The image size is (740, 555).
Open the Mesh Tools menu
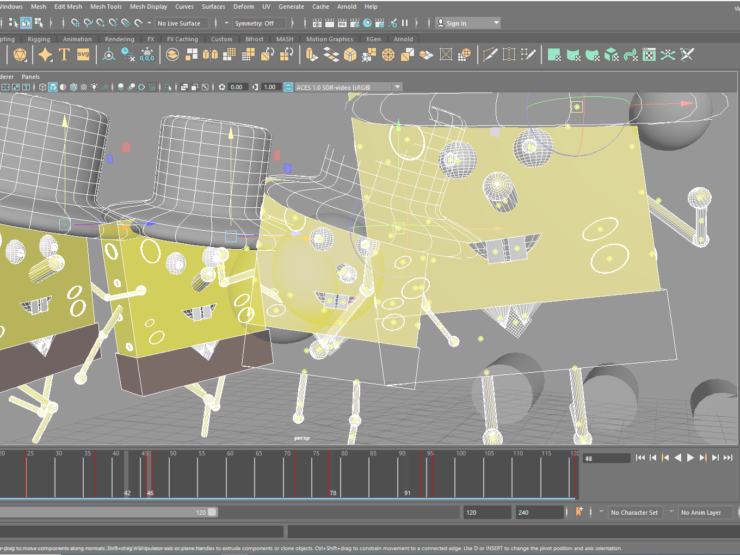106,7
